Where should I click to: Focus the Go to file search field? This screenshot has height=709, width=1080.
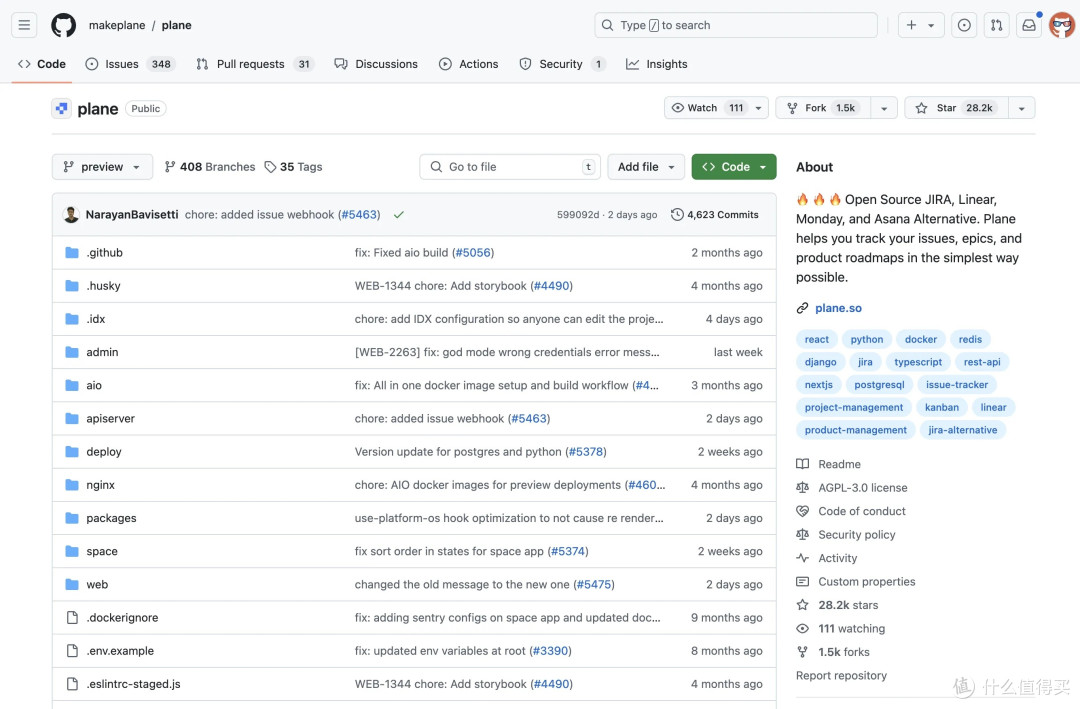click(x=510, y=167)
